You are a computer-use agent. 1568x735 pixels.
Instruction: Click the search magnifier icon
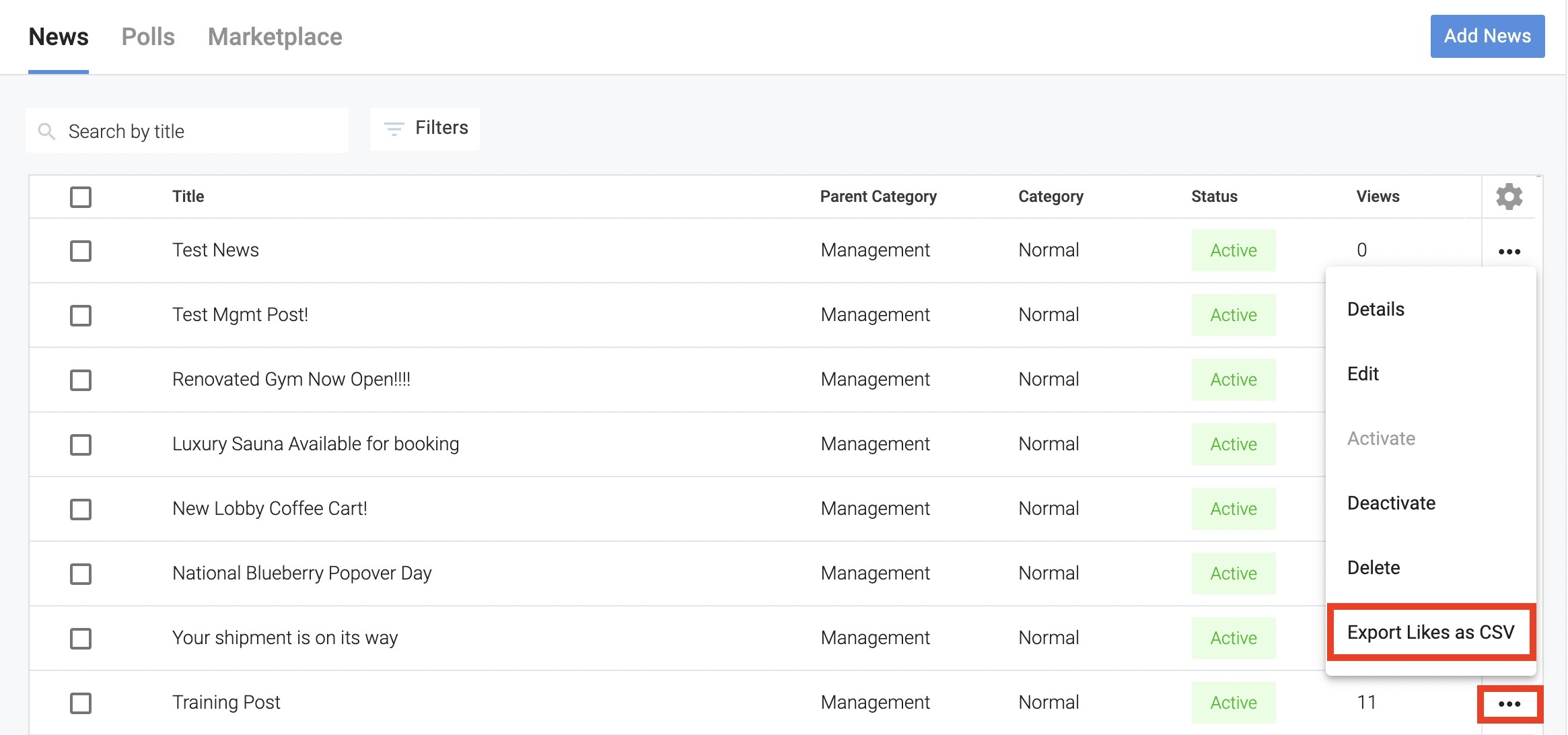coord(46,131)
